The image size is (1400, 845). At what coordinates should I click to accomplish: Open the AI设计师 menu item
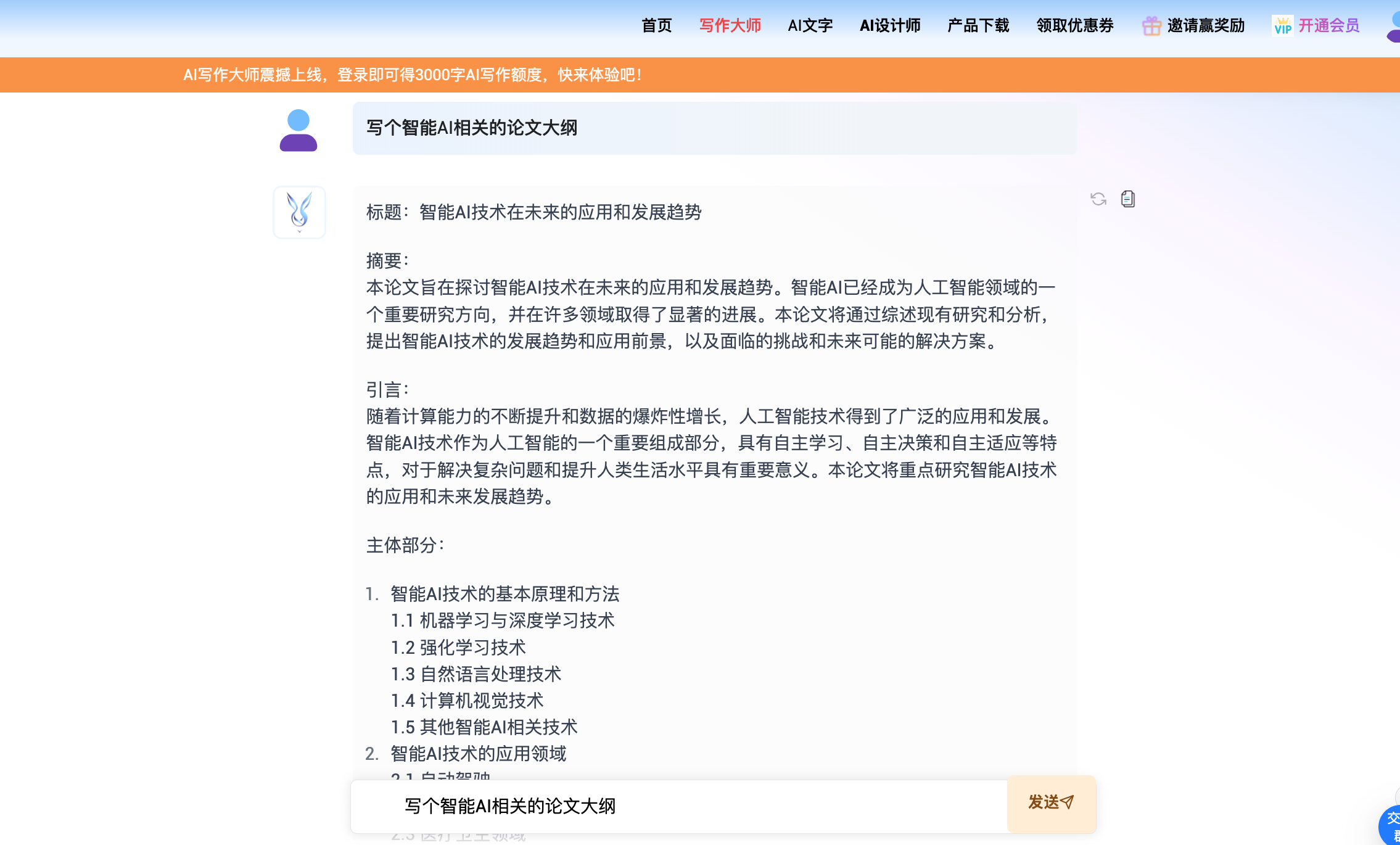[x=890, y=25]
